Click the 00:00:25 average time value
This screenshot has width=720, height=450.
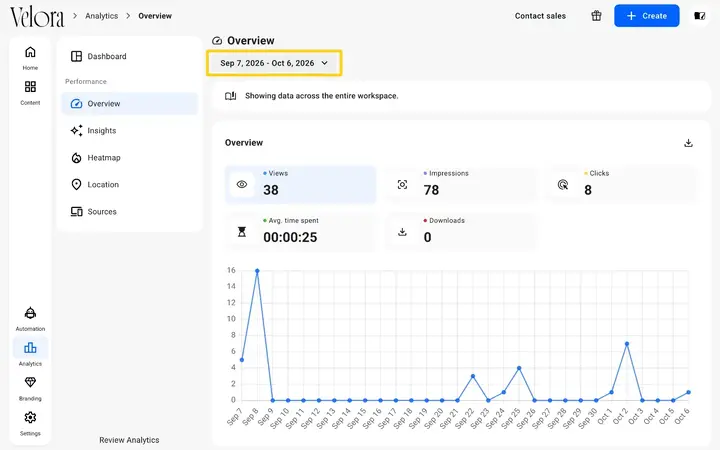point(290,237)
